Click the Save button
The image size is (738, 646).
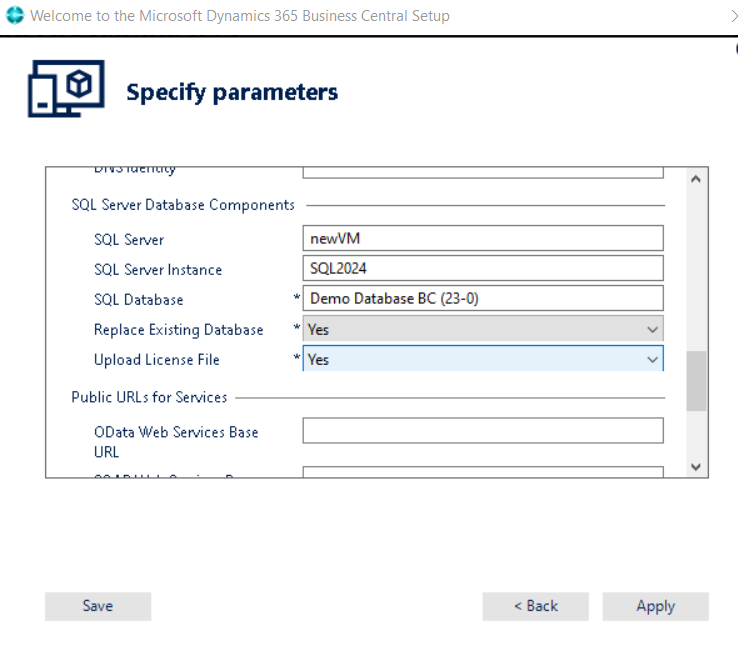(98, 606)
